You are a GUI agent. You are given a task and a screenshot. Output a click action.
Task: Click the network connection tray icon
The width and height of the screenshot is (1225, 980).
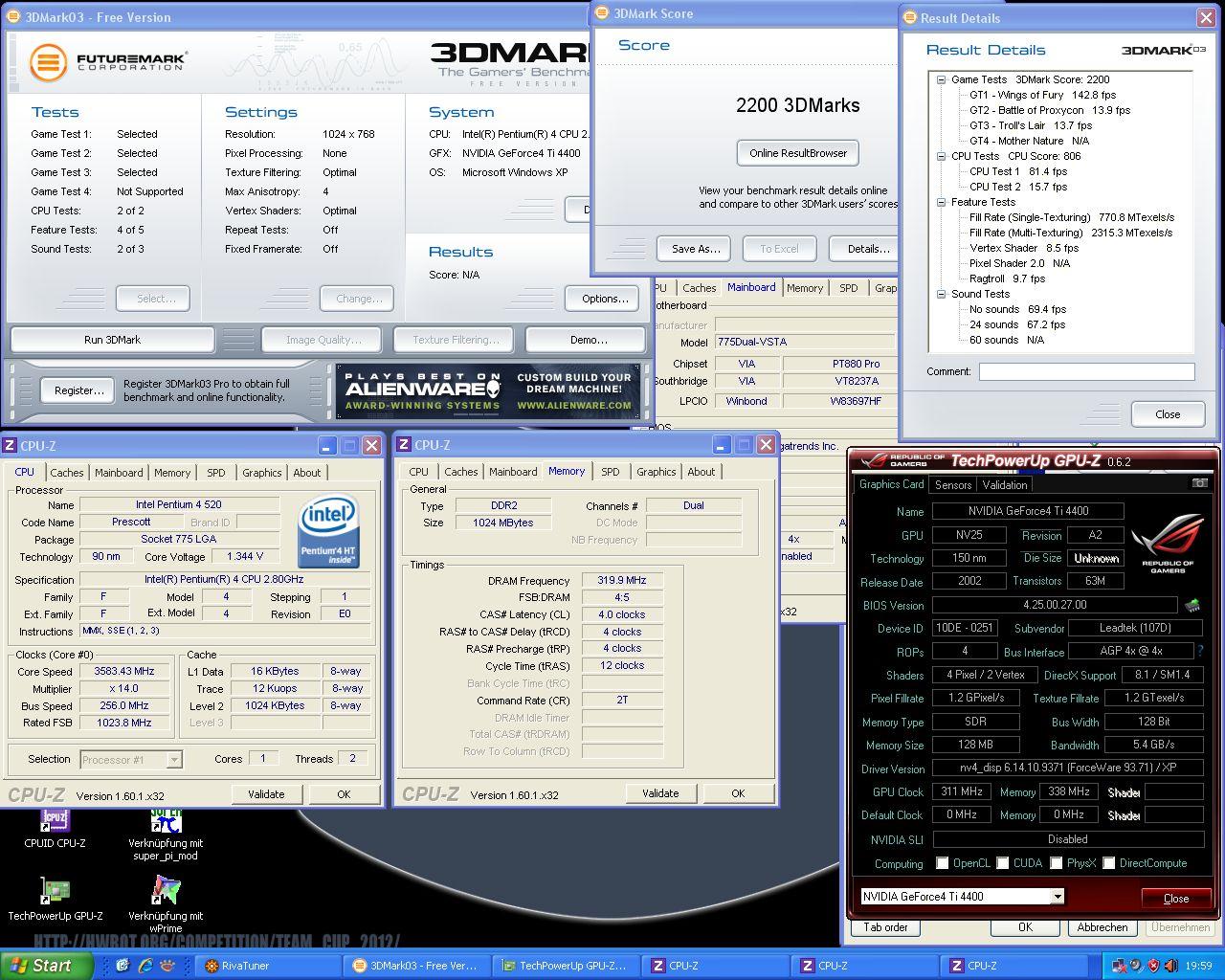click(1120, 966)
